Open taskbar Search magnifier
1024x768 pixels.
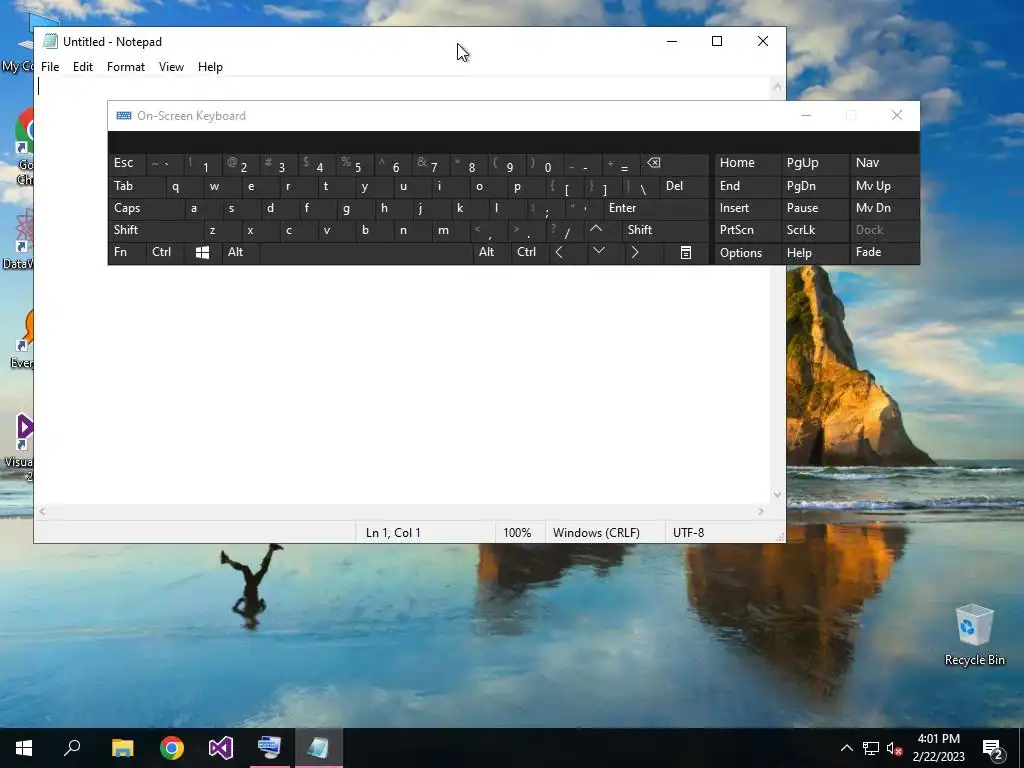coord(72,748)
